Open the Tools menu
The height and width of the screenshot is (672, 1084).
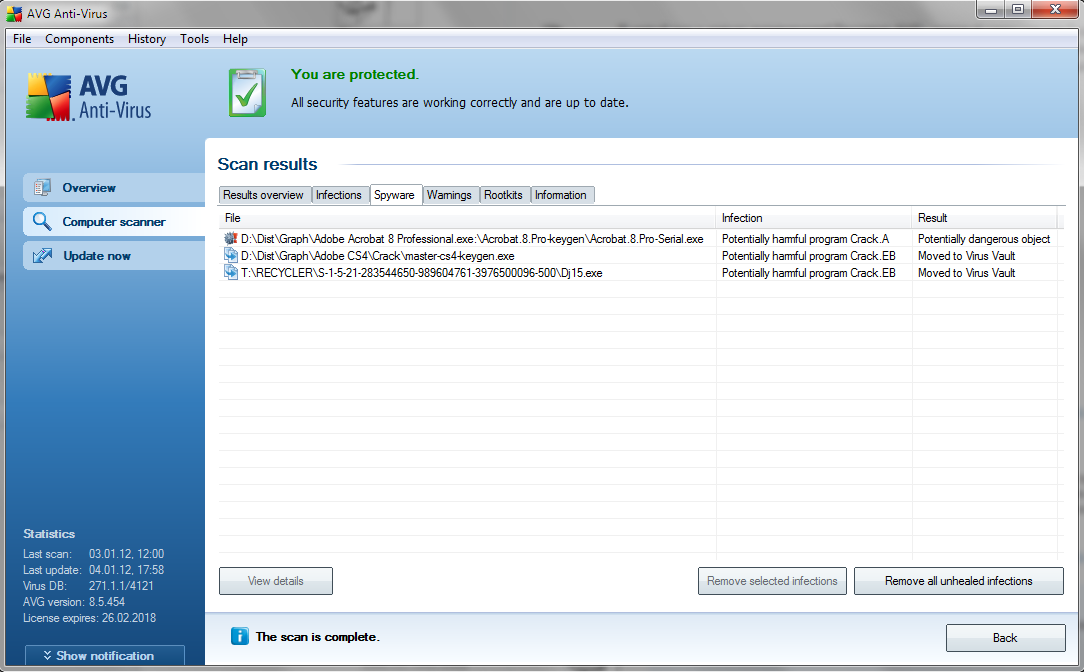point(194,39)
